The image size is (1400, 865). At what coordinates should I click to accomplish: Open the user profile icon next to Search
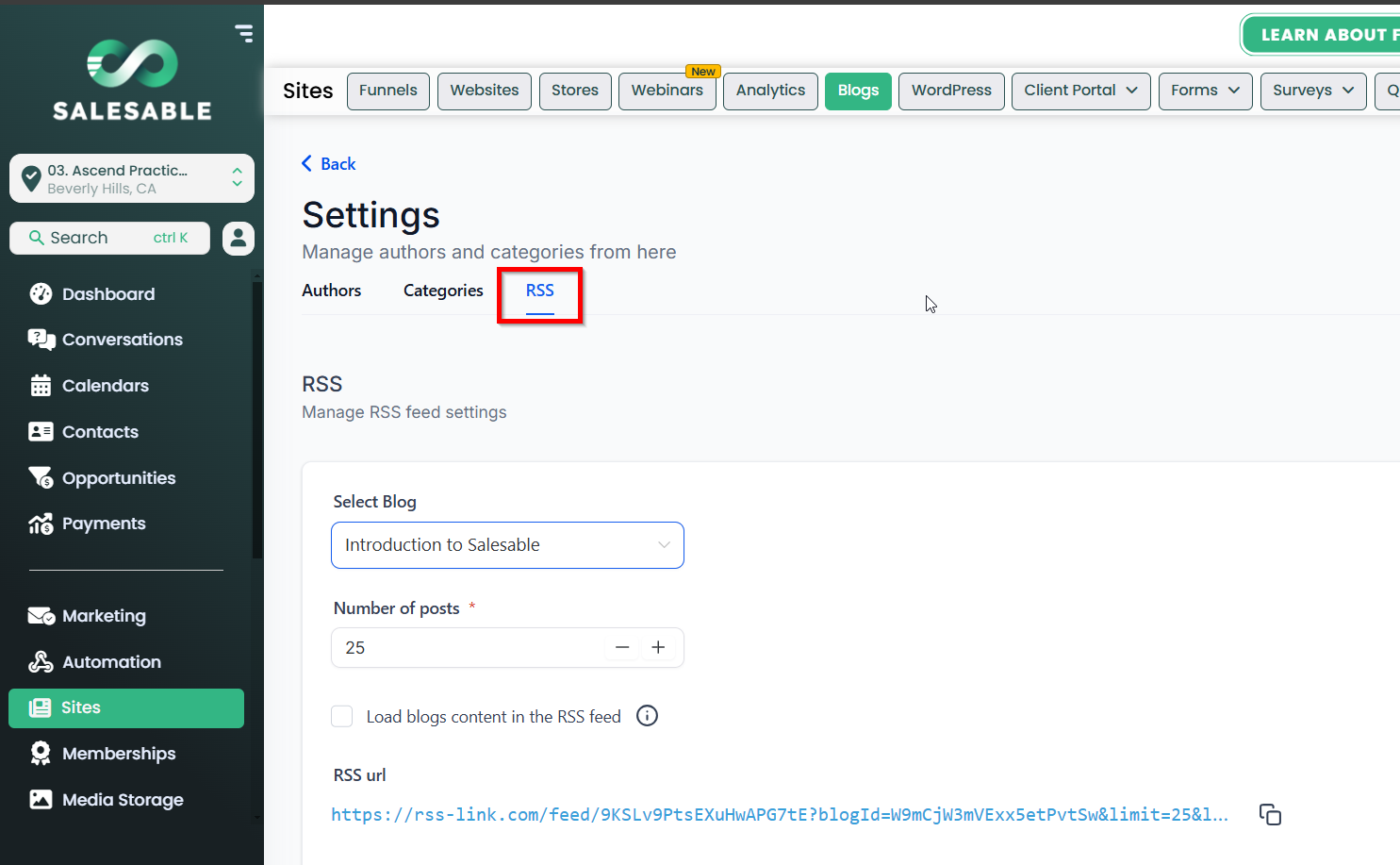(239, 239)
